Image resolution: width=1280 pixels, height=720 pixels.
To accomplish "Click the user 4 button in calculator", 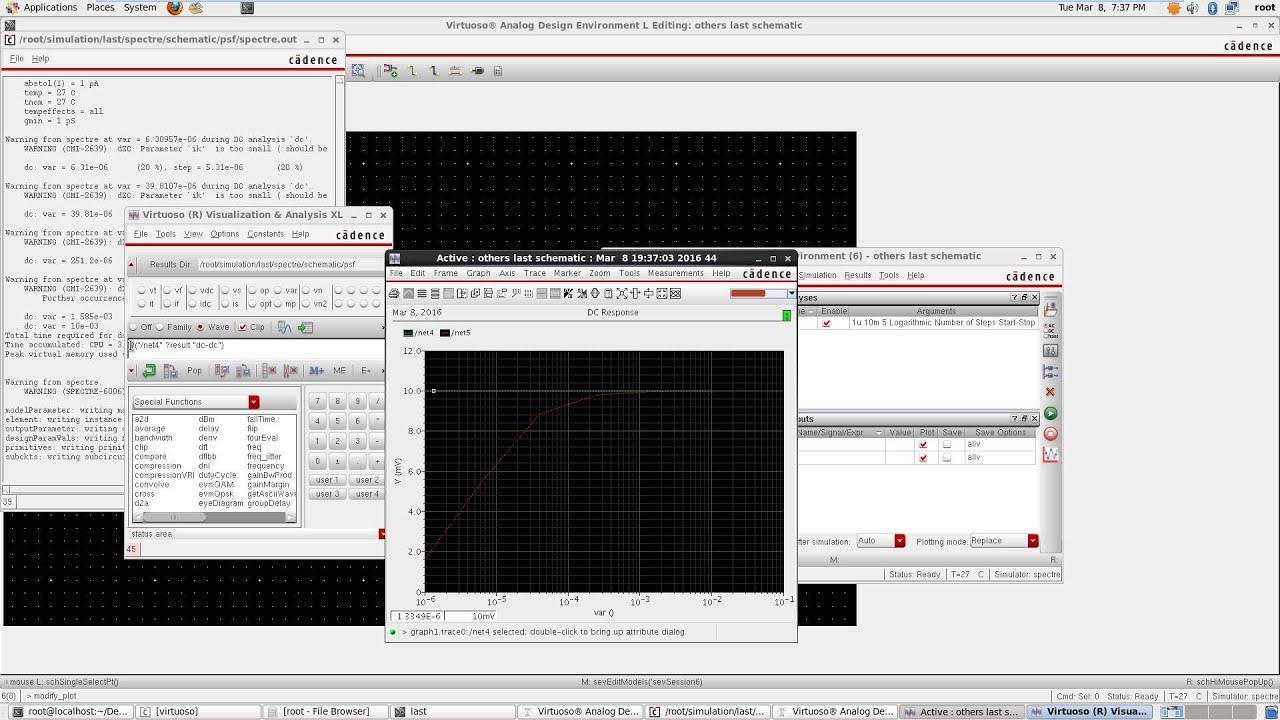I will pos(367,494).
